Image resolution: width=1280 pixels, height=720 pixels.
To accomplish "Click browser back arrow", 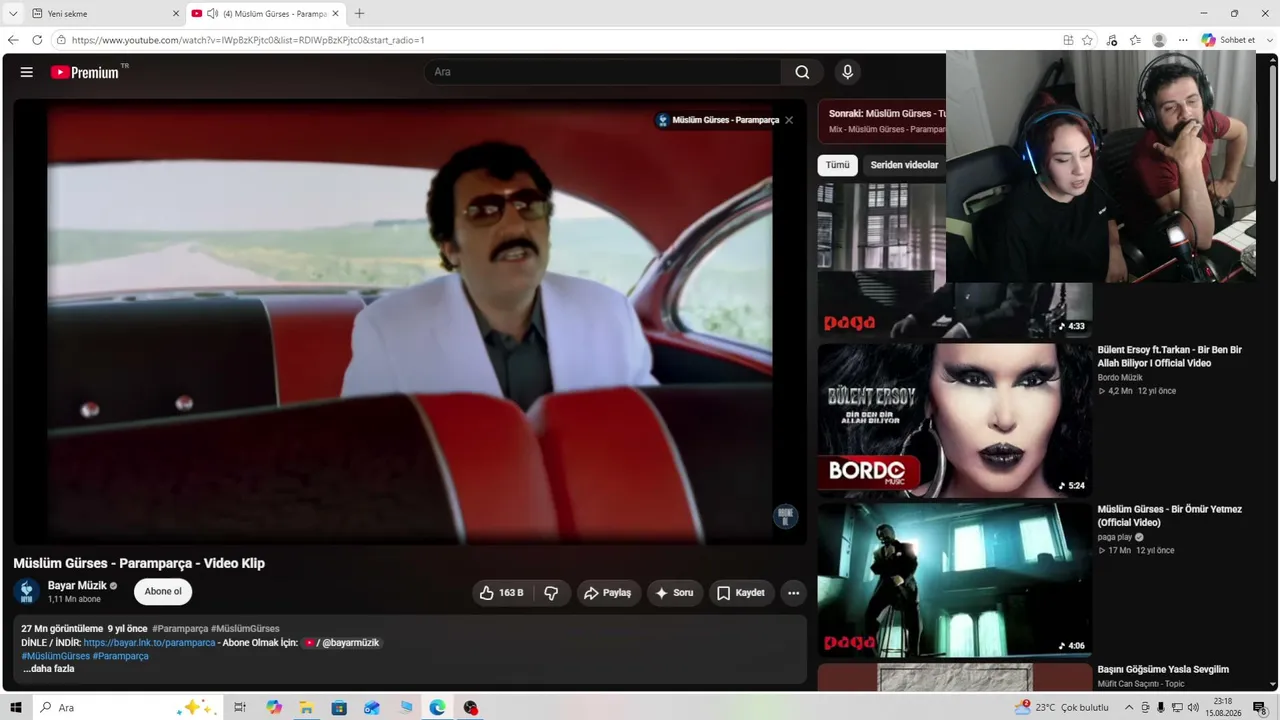I will (13, 40).
